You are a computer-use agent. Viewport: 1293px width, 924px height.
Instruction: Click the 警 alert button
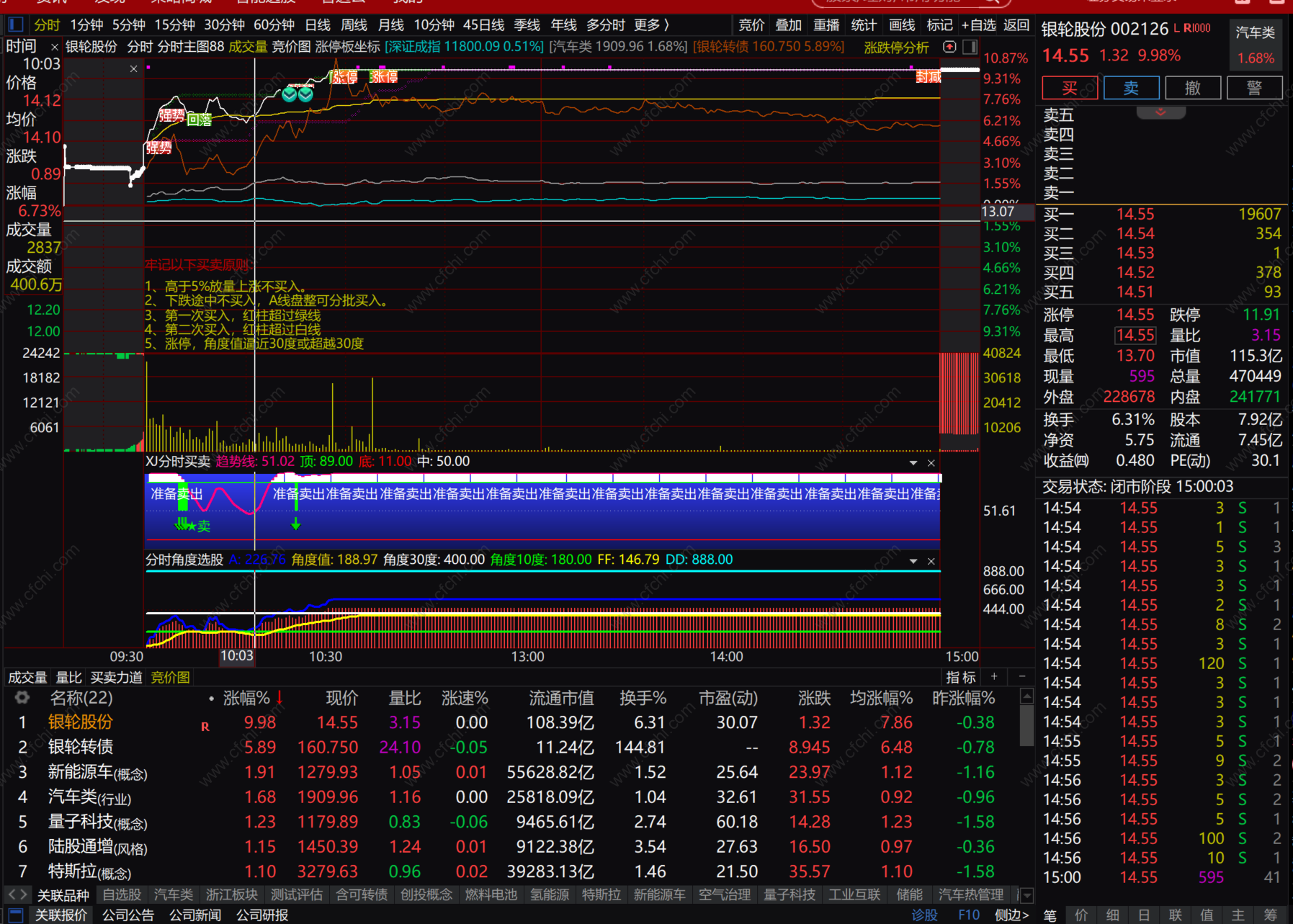click(x=1254, y=88)
